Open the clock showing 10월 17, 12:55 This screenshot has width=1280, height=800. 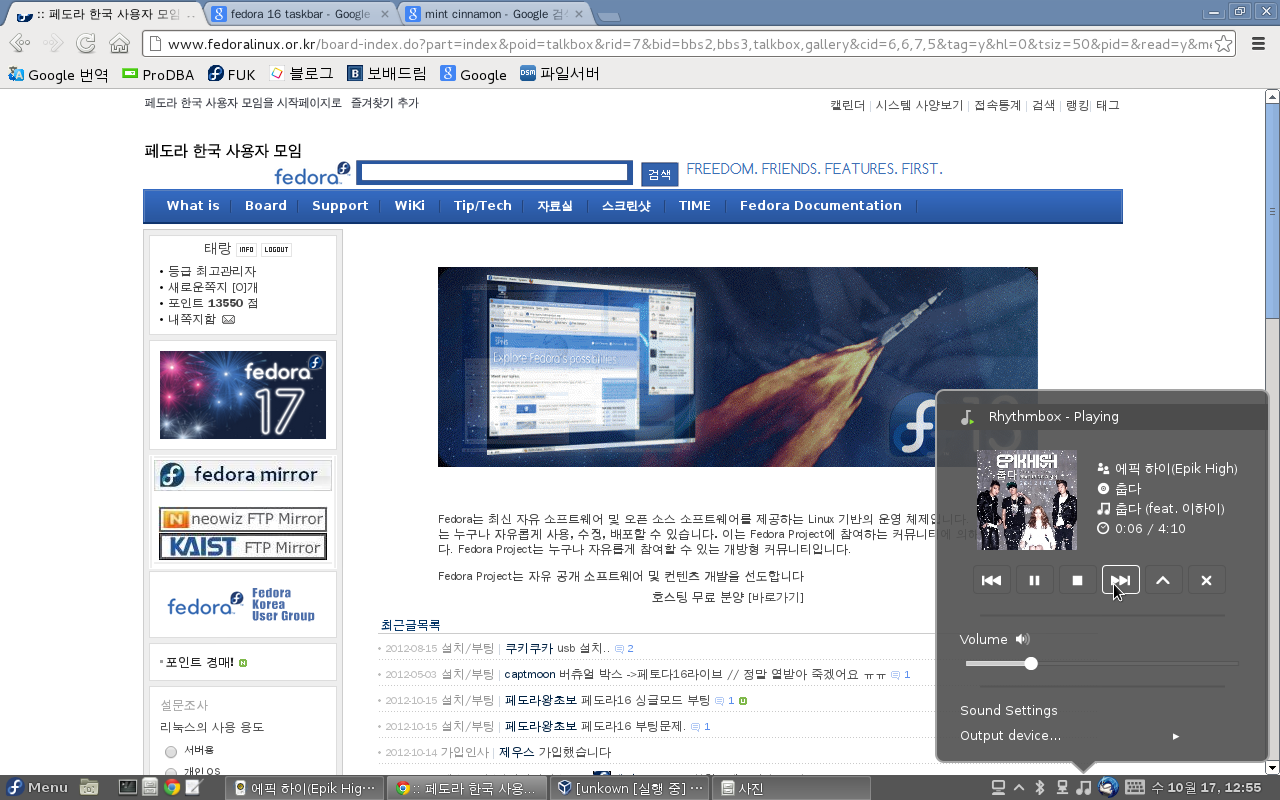tap(1206, 788)
